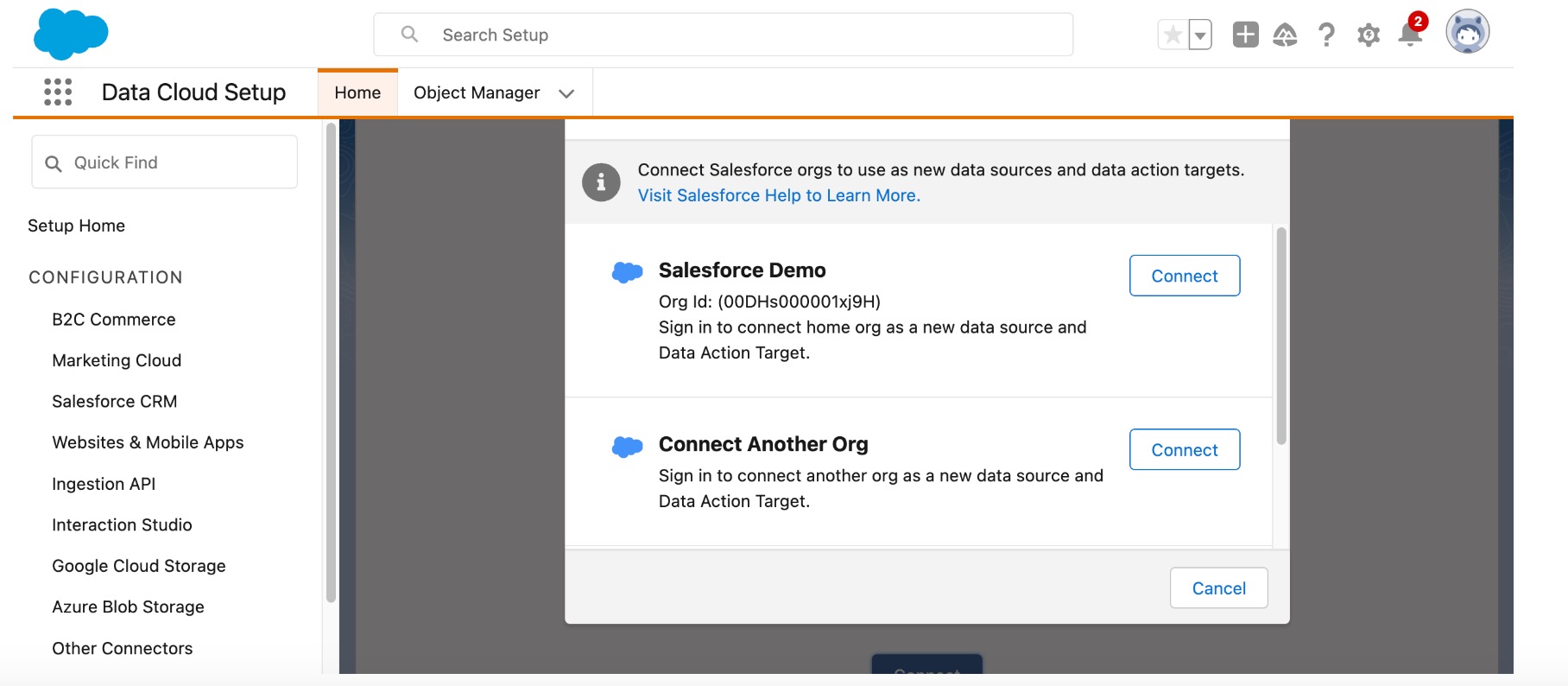
Task: Click the Salesforce Demo cloud icon
Action: (x=628, y=272)
